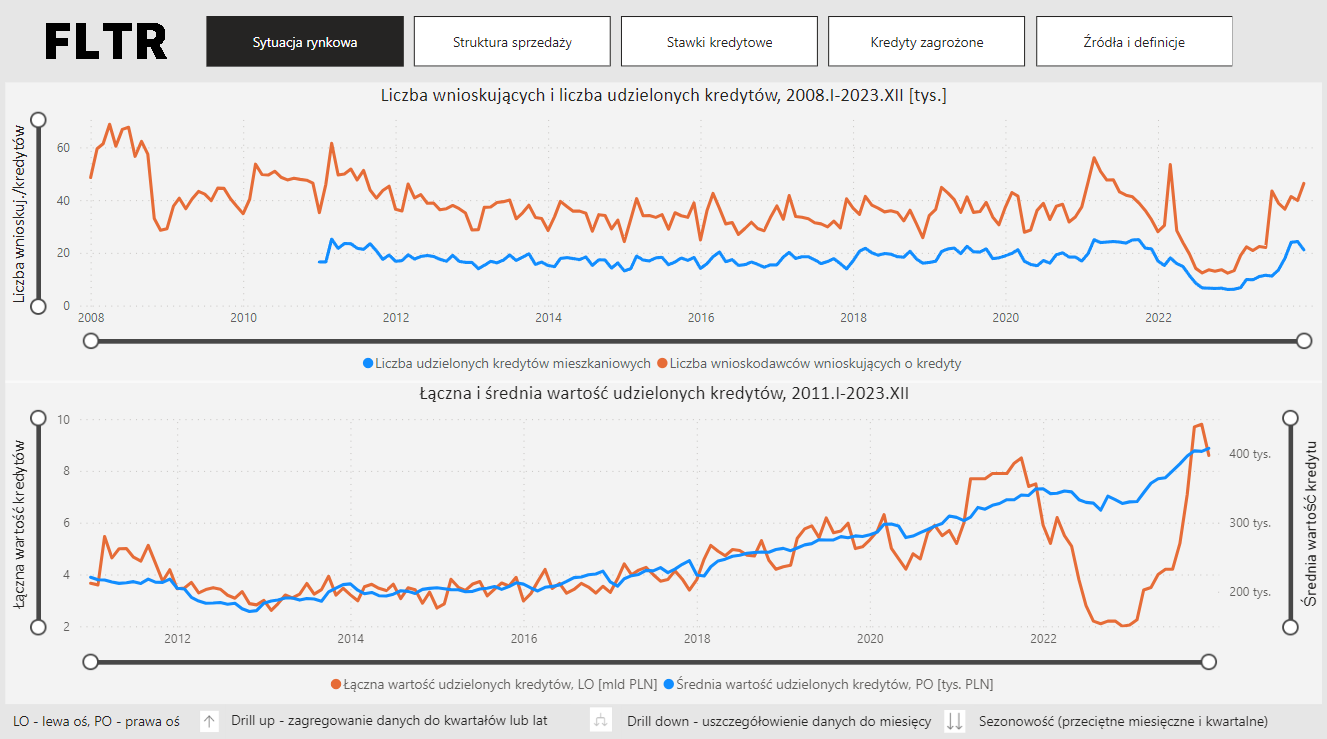Screen dimensions: 1327x739
Task: Click right handle of top chart's time slider
Action: click(1304, 341)
